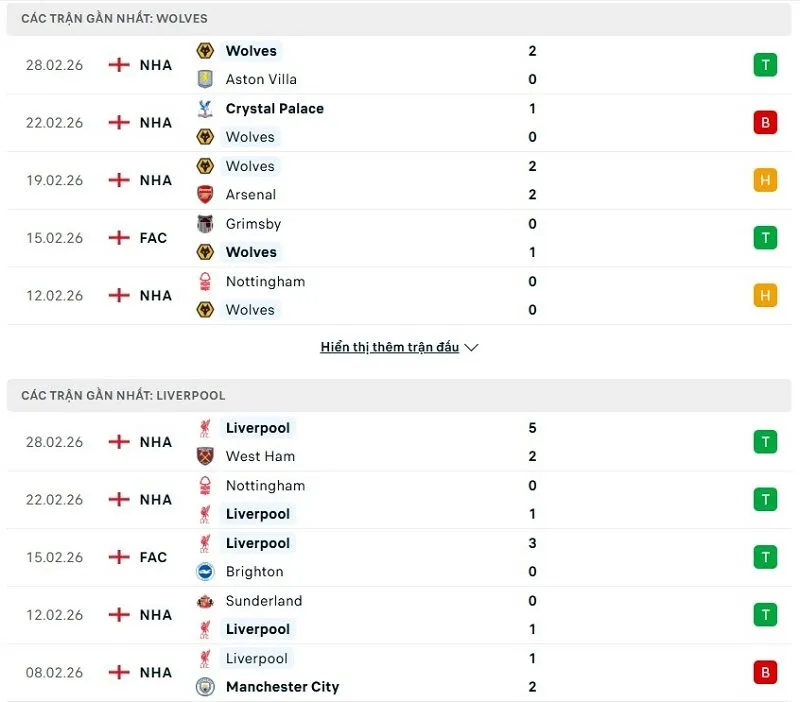Click the score 5 in Liverpool vs West Ham
Viewport: 800px width, 702px height.
(x=532, y=427)
